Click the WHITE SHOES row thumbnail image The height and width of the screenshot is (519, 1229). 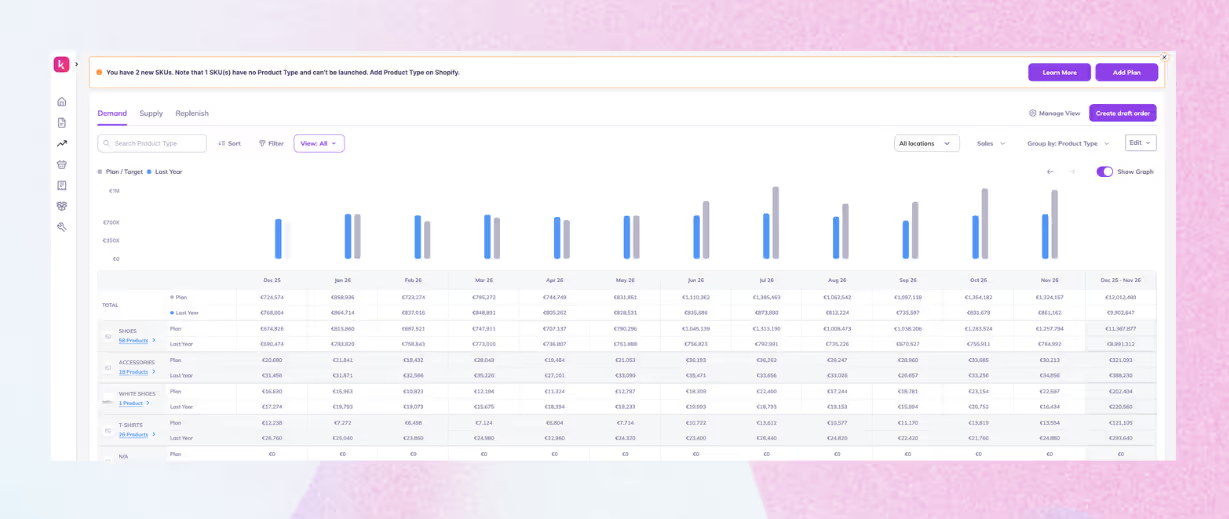(107, 399)
